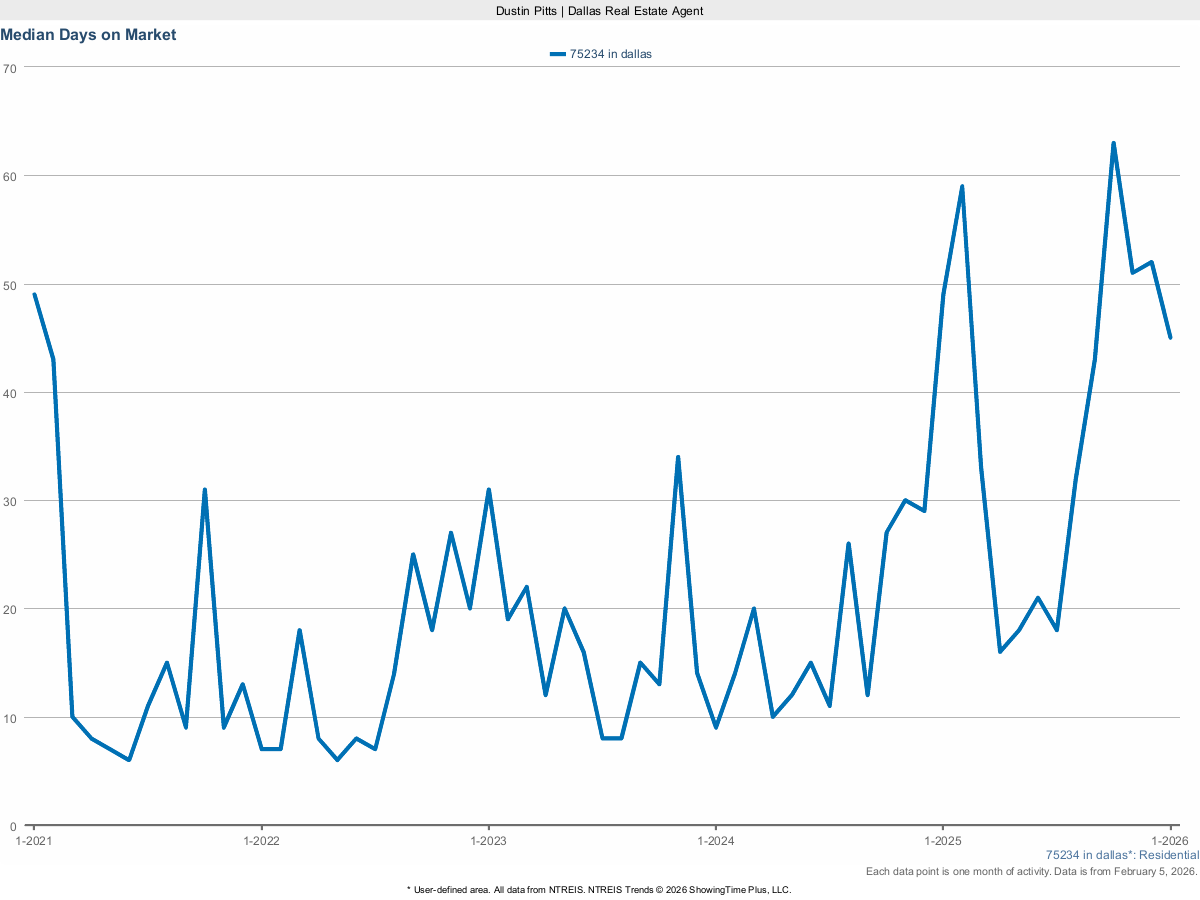Click the 30 y-axis label
This screenshot has height=900, width=1200.
[10, 501]
